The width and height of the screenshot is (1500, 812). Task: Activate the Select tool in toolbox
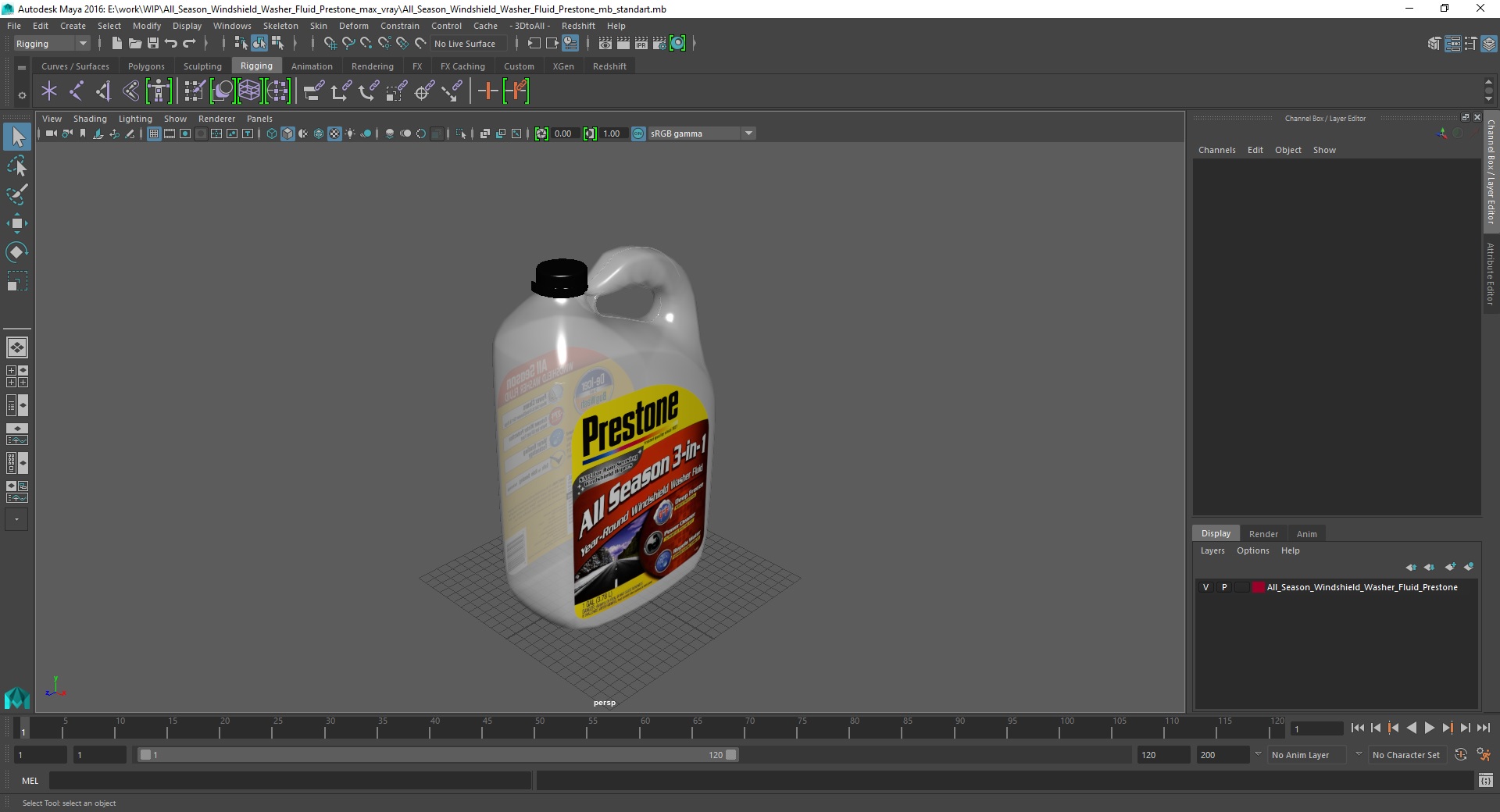[17, 137]
